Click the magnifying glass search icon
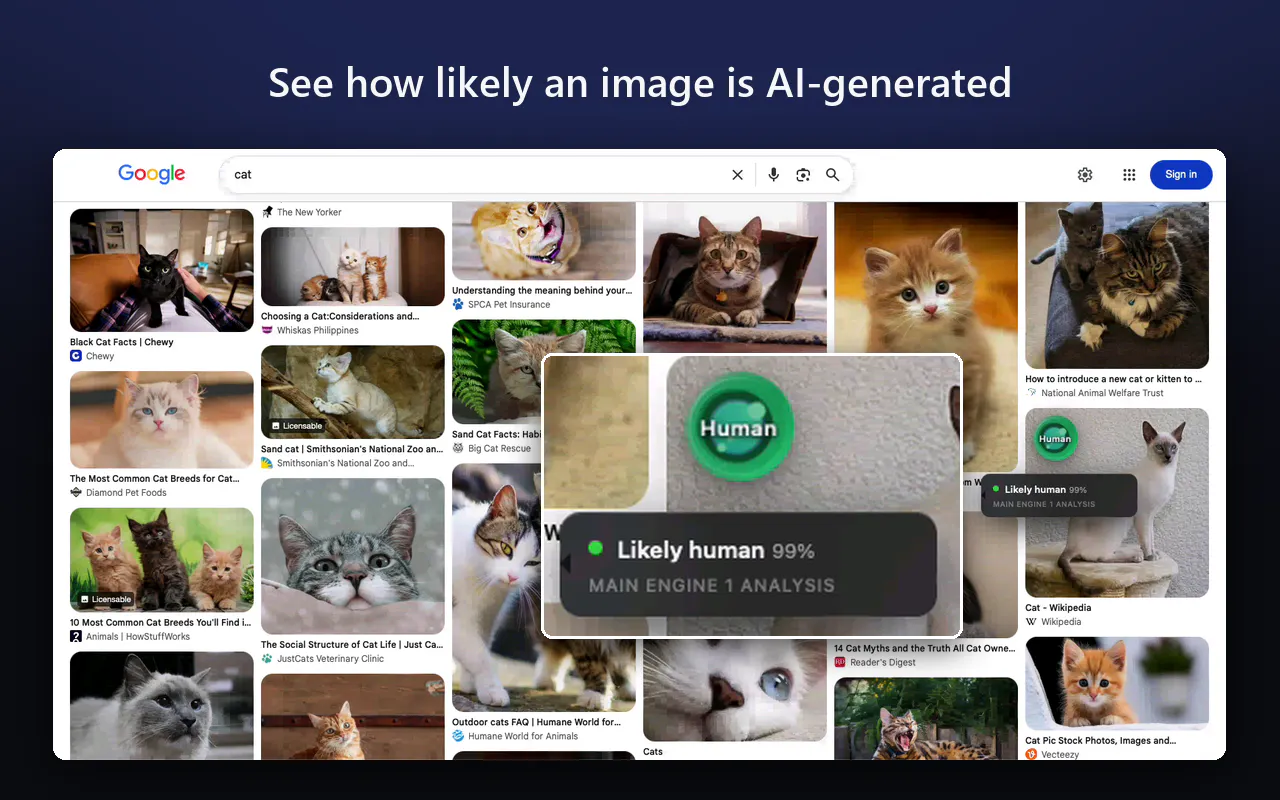Image resolution: width=1280 pixels, height=800 pixels. point(832,175)
